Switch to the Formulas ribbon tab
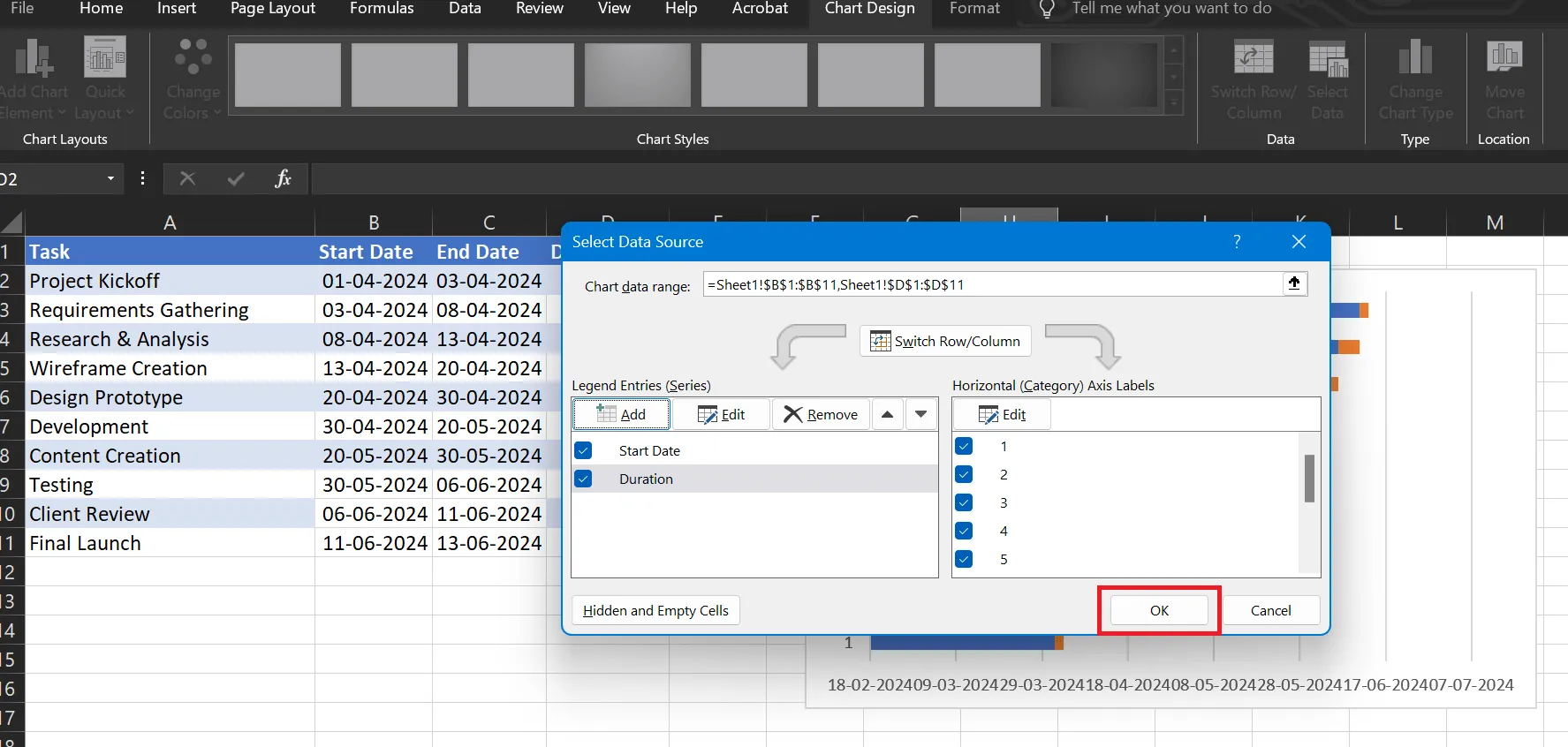 pyautogui.click(x=382, y=9)
